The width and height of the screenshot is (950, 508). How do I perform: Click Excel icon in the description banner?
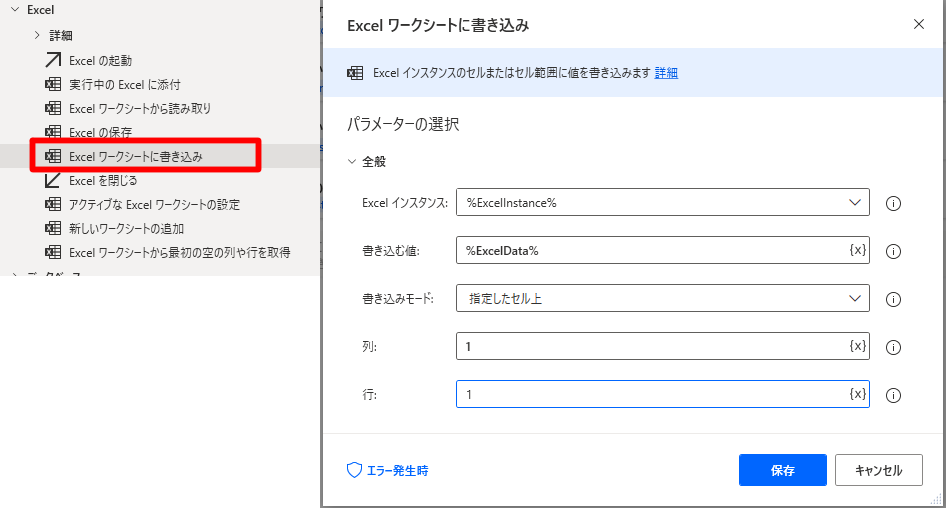click(x=355, y=73)
